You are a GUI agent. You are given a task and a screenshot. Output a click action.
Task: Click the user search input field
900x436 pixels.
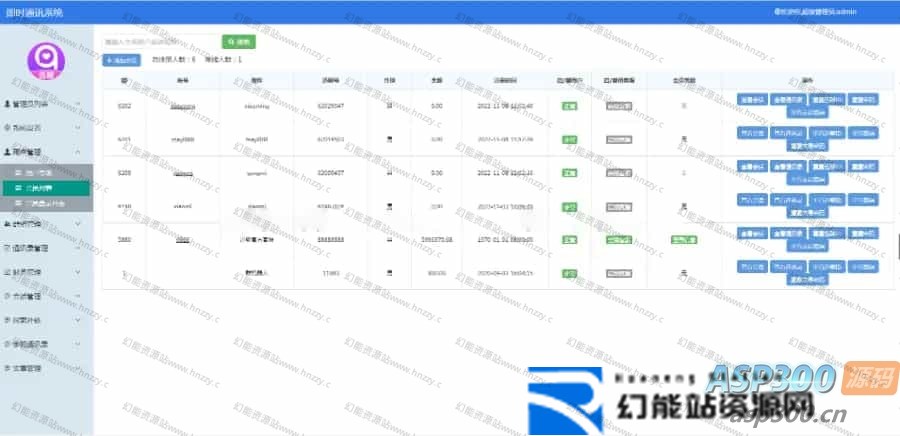pos(160,42)
